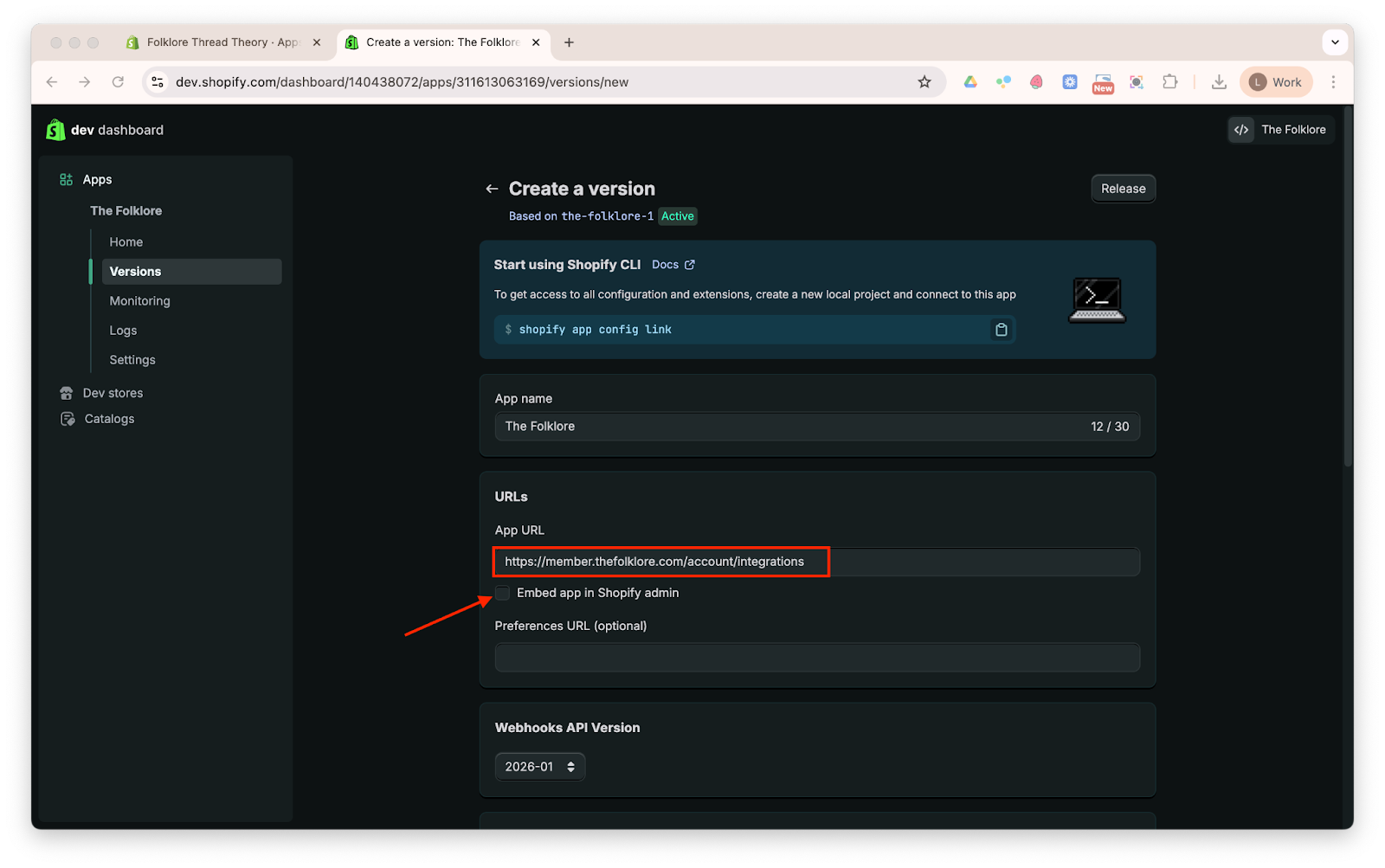1385x868 pixels.
Task: Open Dev stores in the sidebar
Action: tap(113, 393)
